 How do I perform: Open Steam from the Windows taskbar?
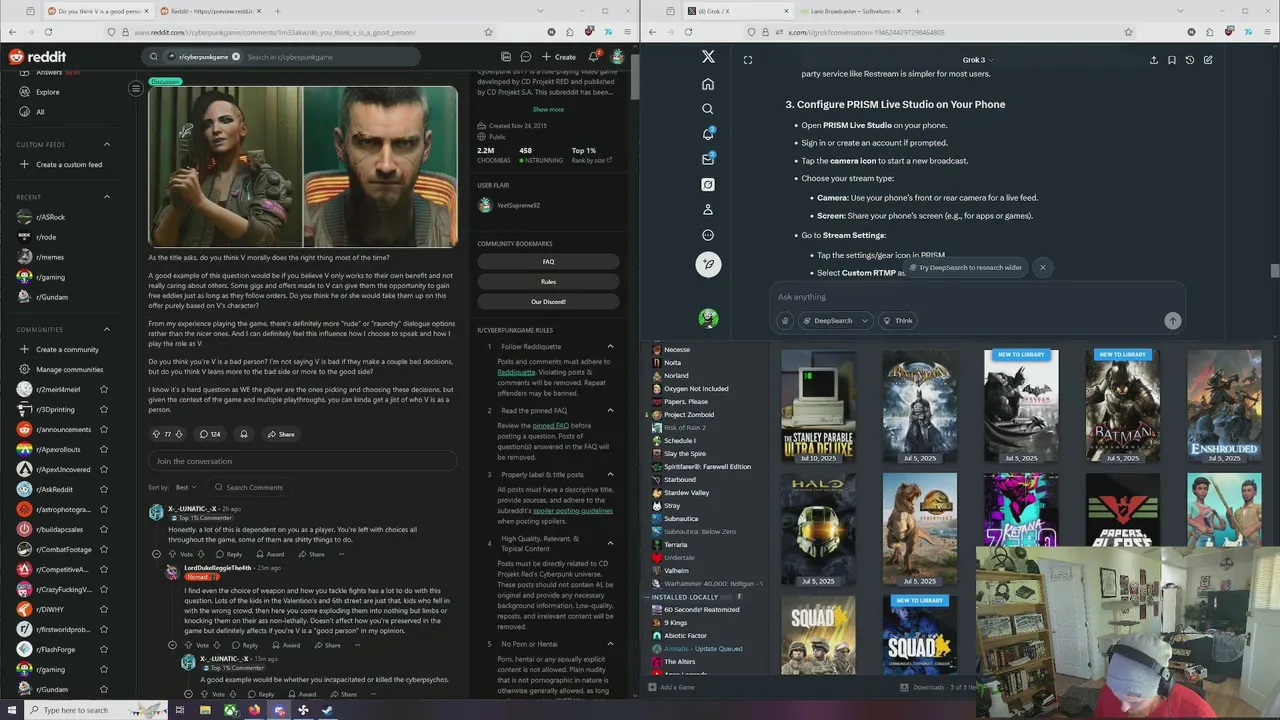(327, 710)
